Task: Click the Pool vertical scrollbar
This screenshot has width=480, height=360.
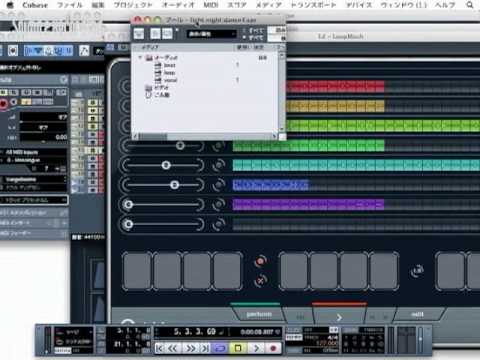Action: click(x=282, y=92)
